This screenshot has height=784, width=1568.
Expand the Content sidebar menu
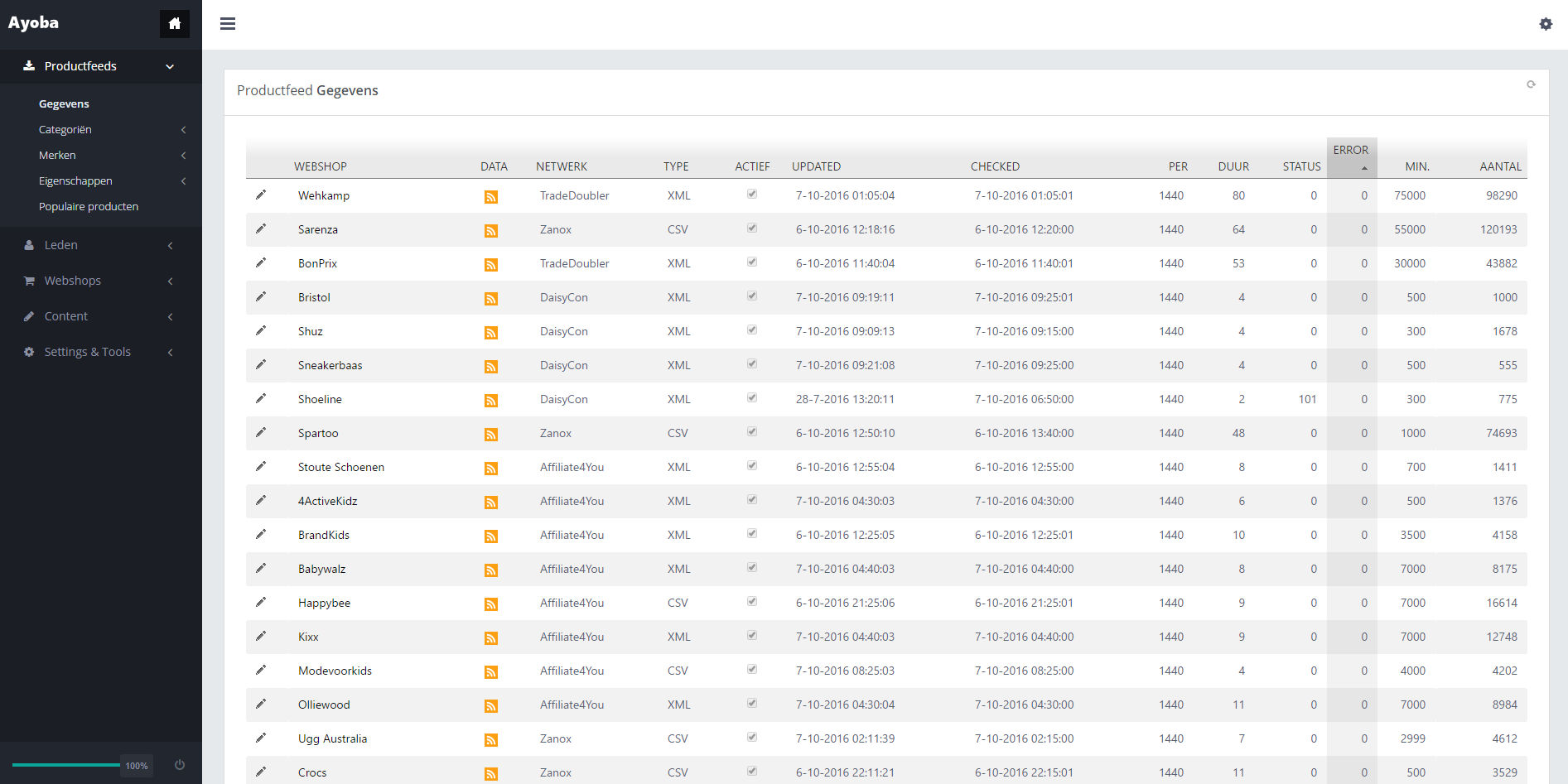click(x=101, y=316)
